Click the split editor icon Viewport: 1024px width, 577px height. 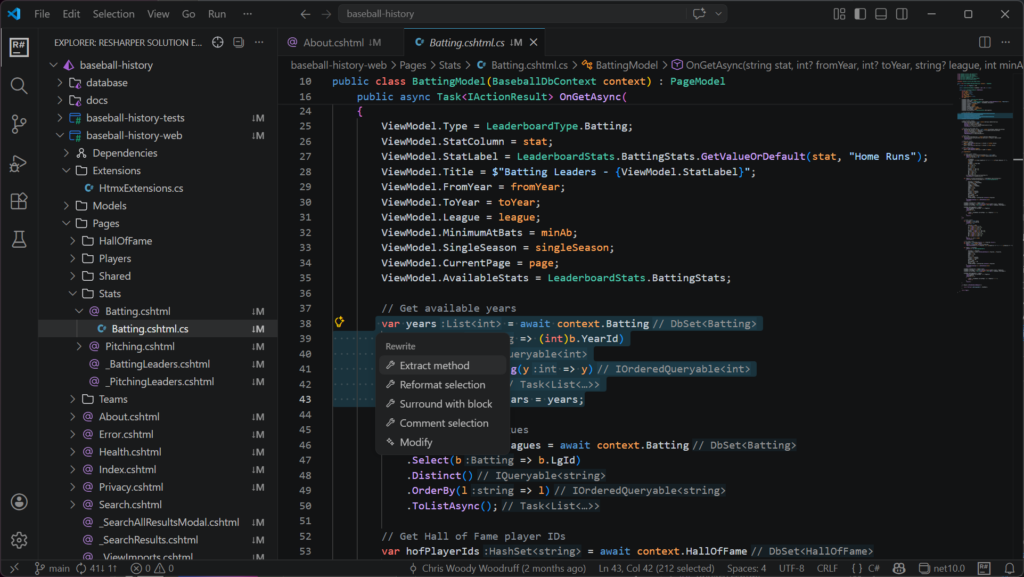[x=985, y=42]
